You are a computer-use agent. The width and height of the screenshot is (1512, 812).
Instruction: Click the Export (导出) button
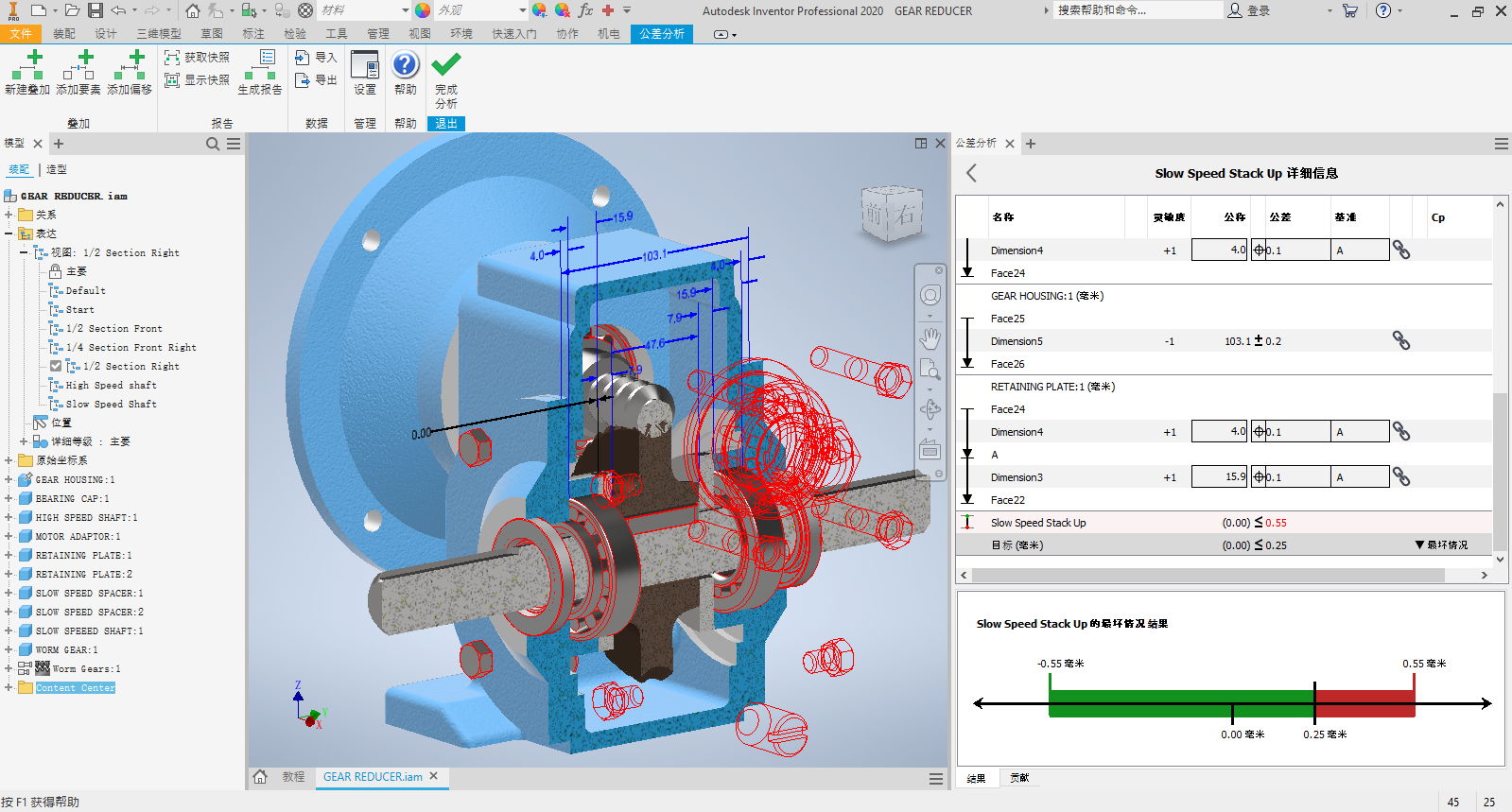tap(316, 80)
